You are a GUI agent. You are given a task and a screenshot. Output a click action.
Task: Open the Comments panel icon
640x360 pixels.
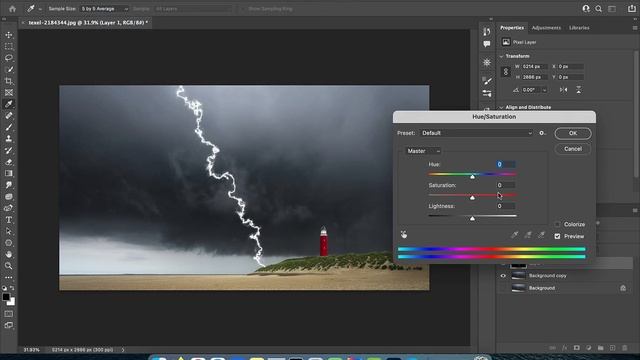tap(487, 44)
